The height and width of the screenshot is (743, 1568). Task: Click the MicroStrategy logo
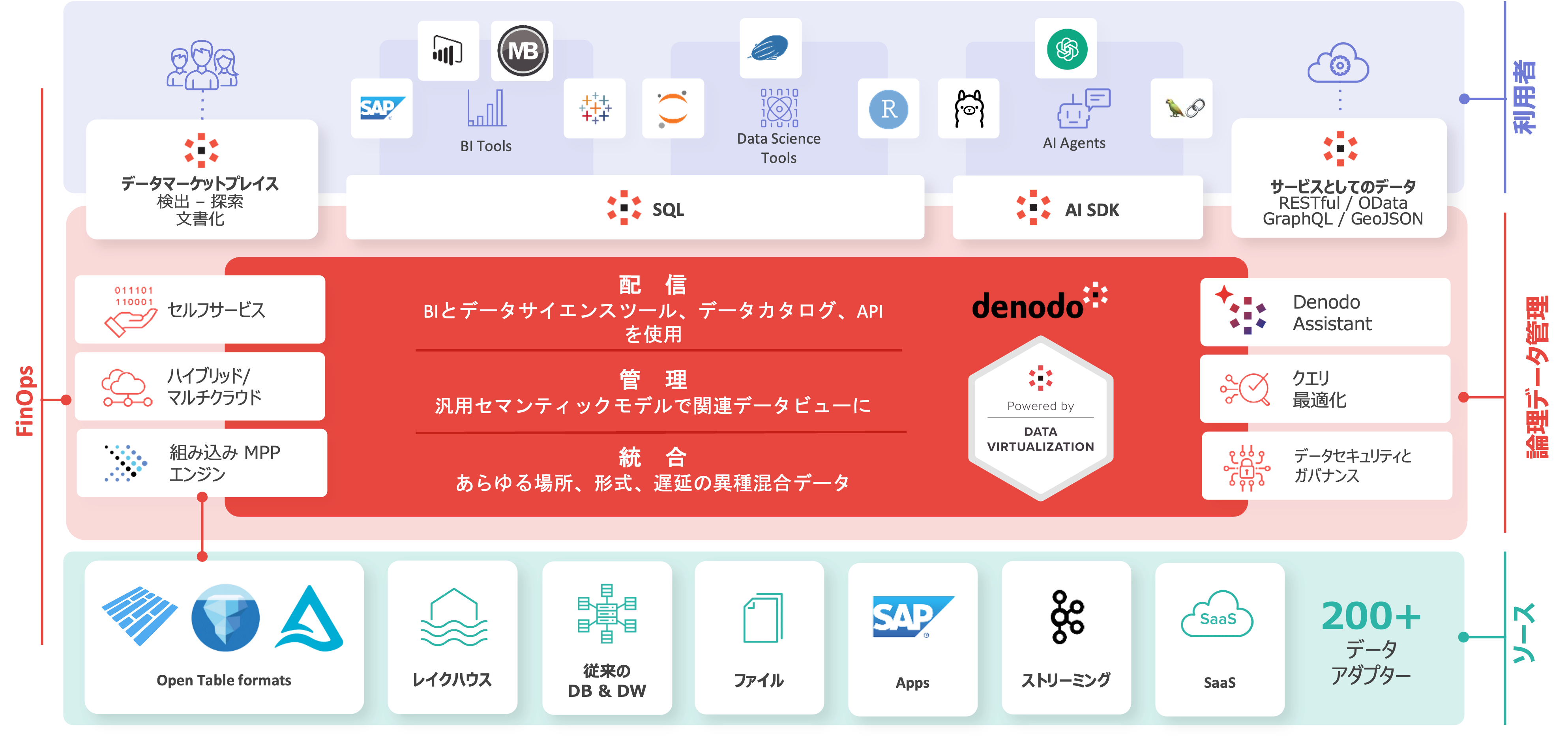tap(522, 51)
